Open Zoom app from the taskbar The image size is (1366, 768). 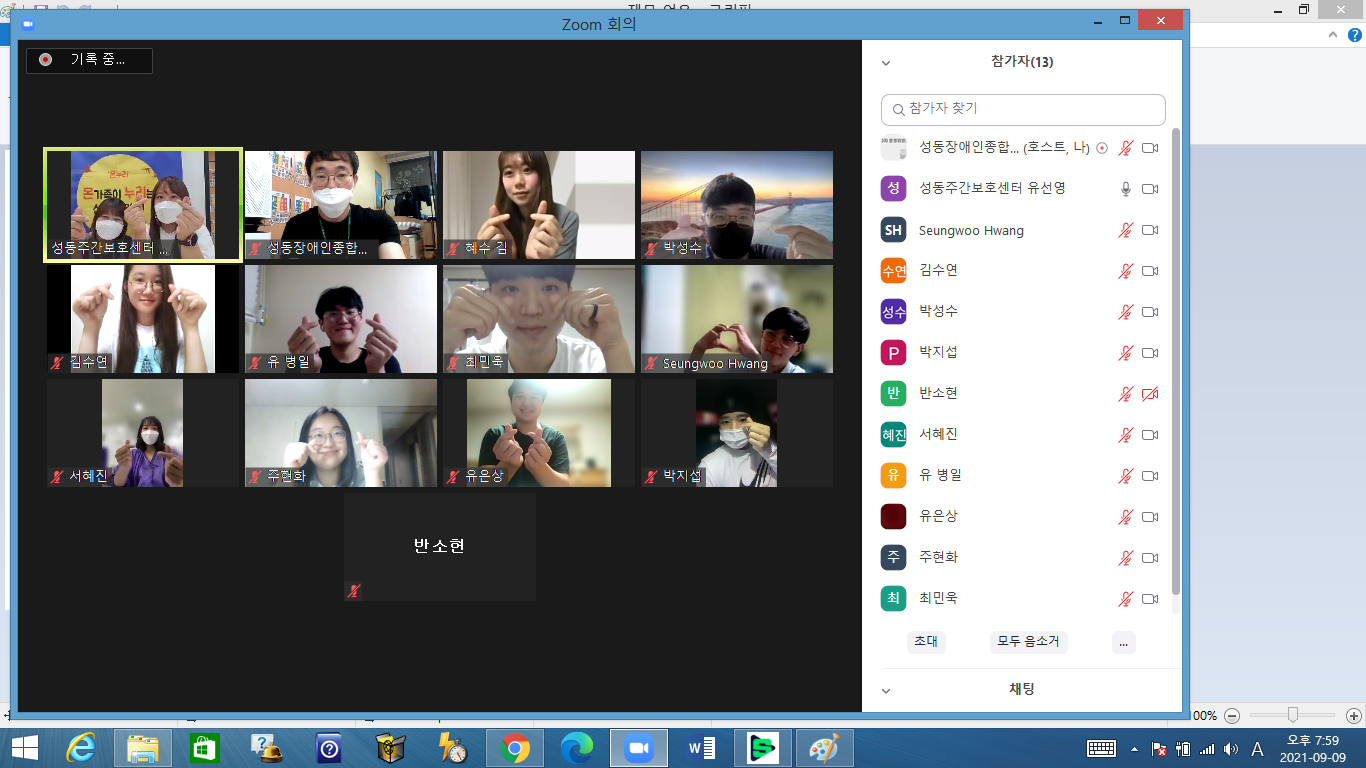tap(637, 748)
